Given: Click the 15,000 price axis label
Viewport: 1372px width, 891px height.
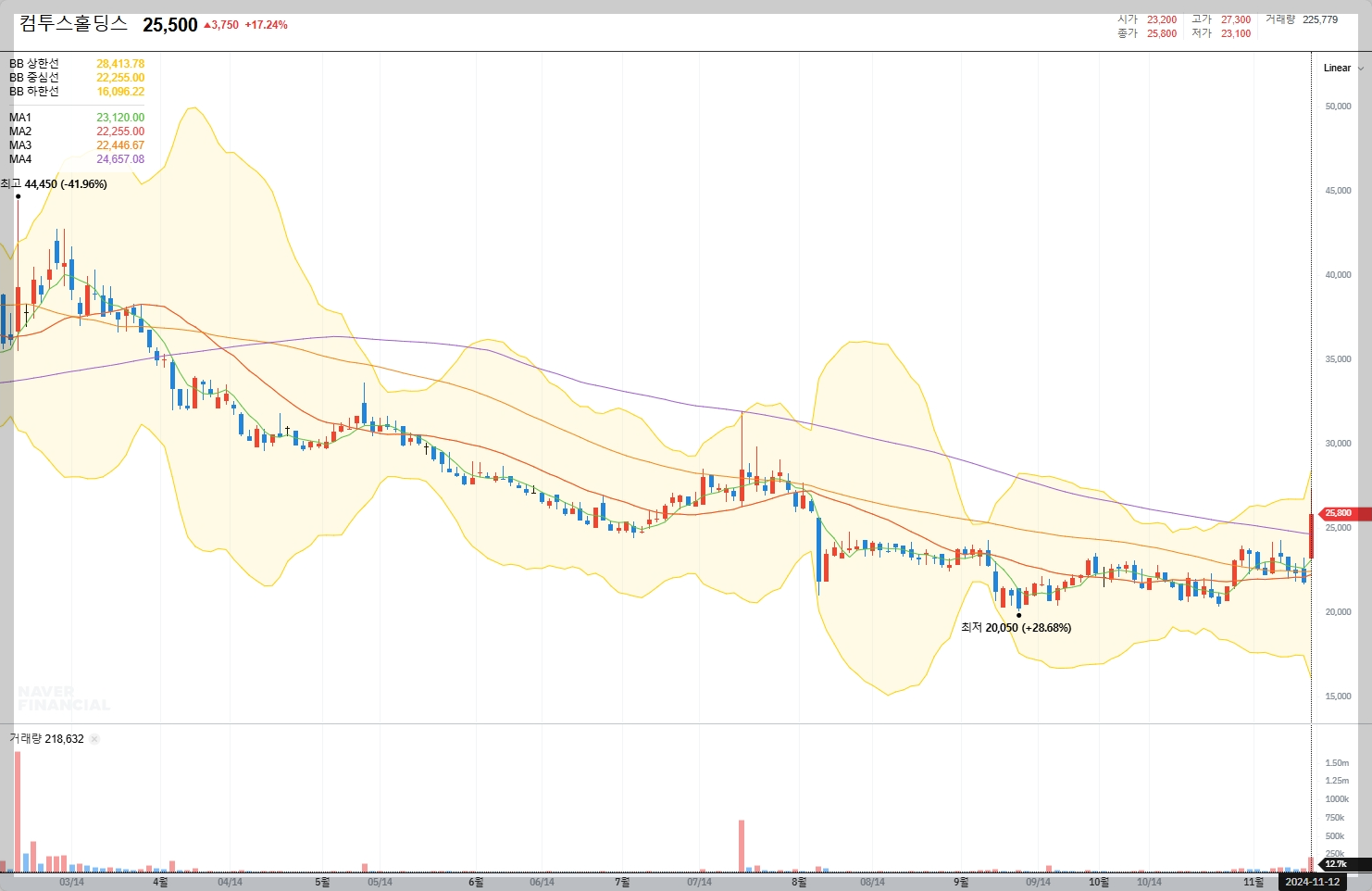Looking at the screenshot, I should coord(1338,696).
